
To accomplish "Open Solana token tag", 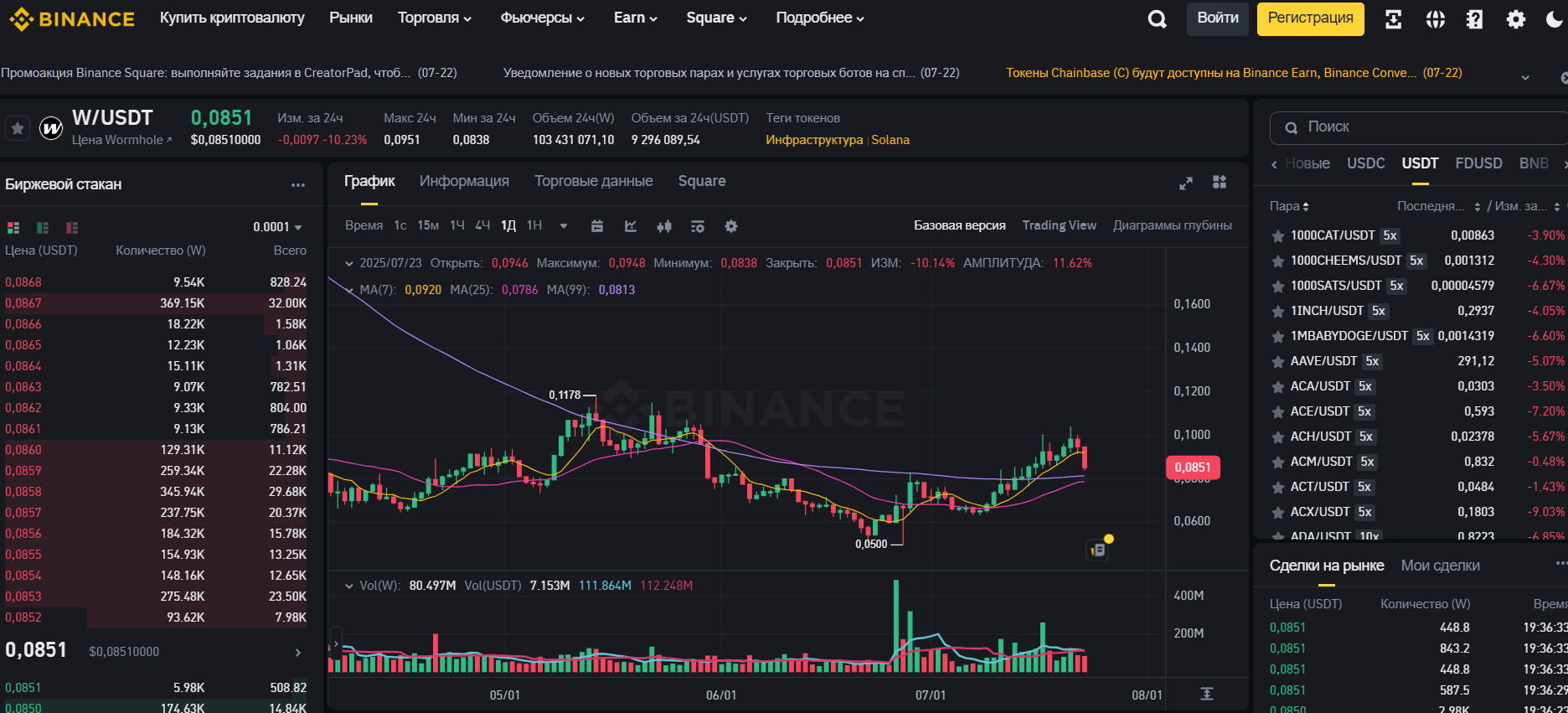I will pyautogui.click(x=890, y=140).
